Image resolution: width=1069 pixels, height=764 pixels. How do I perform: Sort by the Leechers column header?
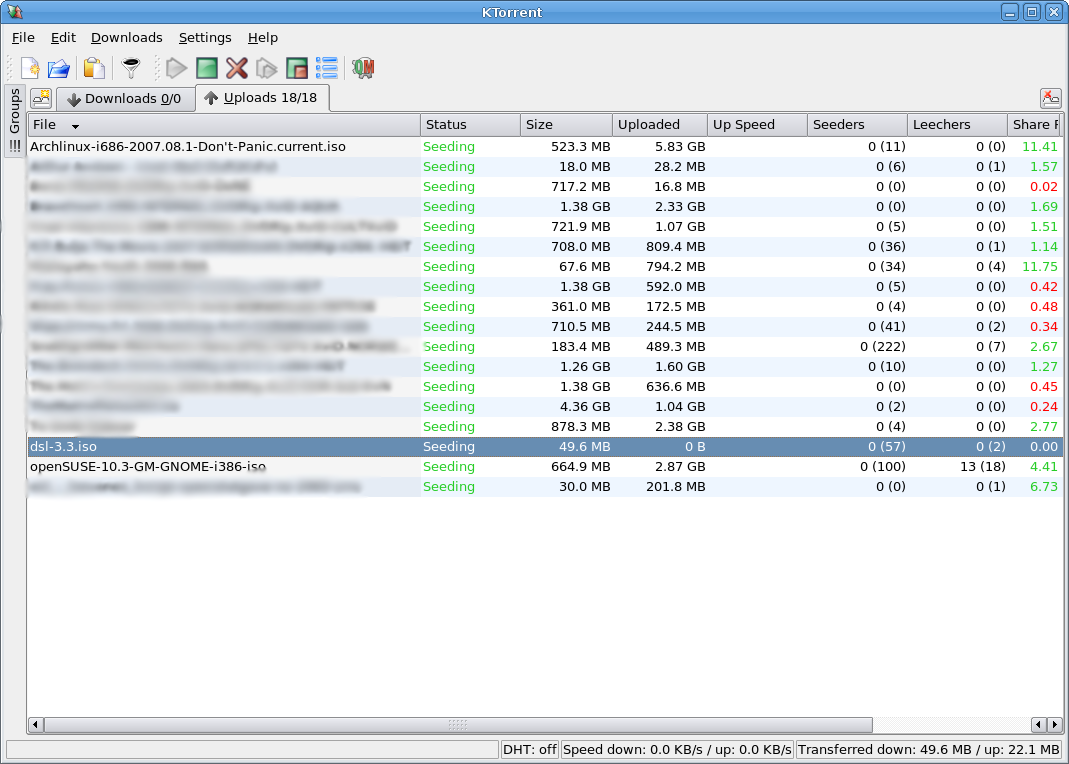(x=957, y=125)
